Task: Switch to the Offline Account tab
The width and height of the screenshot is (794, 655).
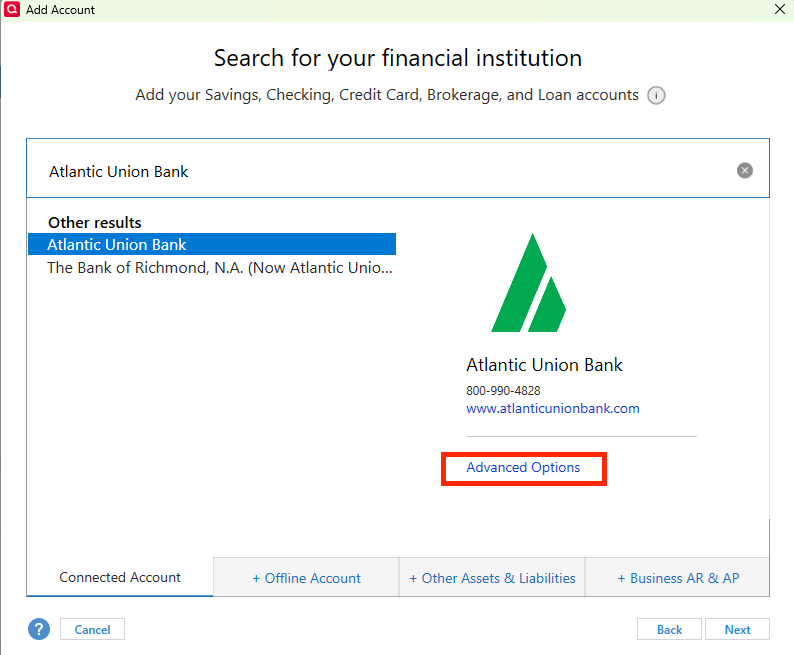Action: point(306,578)
